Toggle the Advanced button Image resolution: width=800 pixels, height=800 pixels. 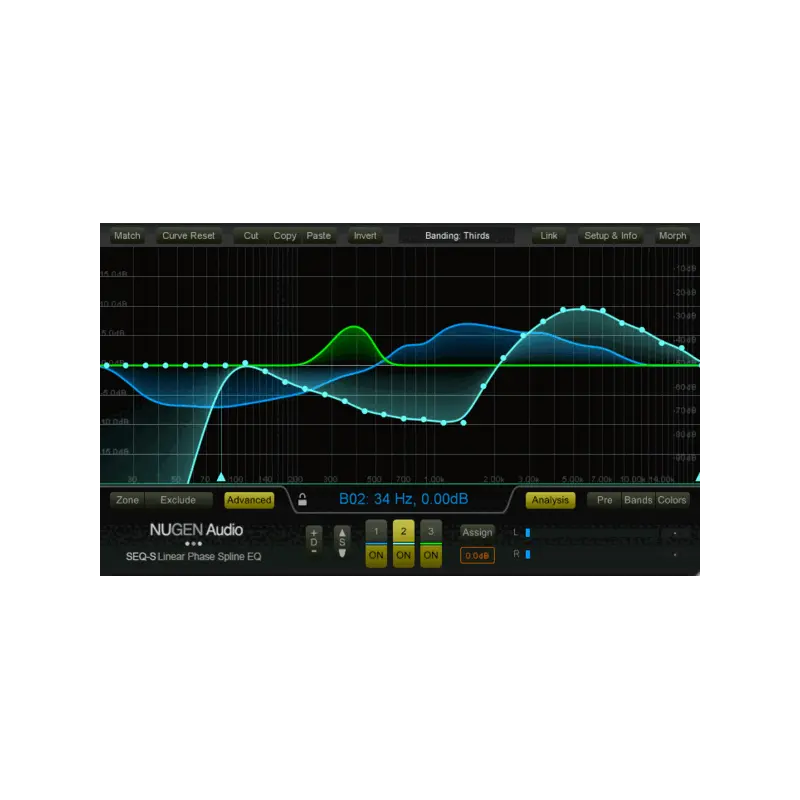249,500
